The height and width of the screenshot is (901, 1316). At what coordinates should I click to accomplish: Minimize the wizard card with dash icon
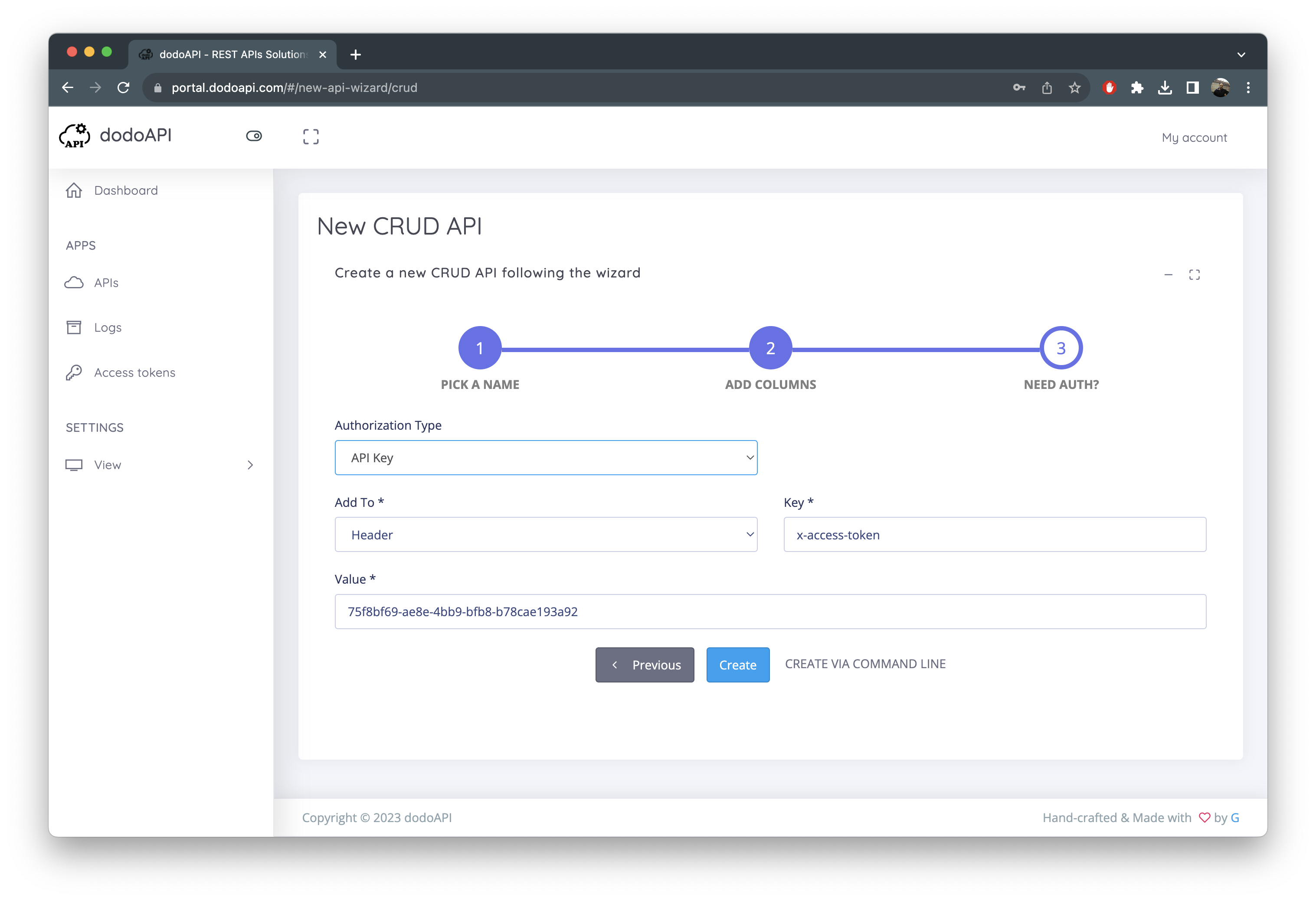[1168, 274]
